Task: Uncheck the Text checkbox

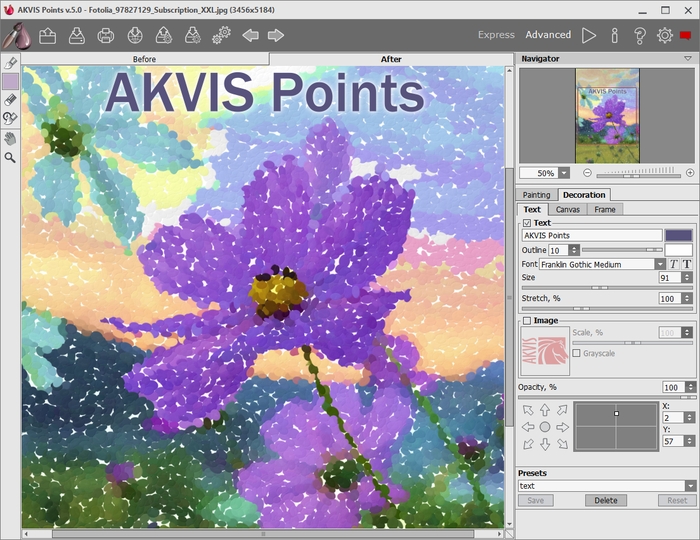Action: [527, 223]
